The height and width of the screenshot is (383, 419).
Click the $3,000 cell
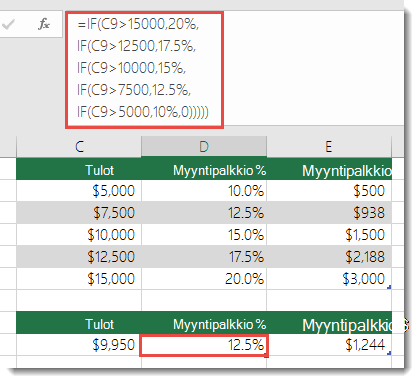click(x=329, y=279)
